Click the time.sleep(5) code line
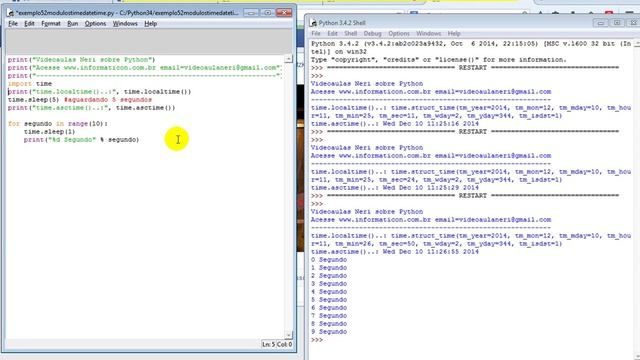This screenshot has width=640, height=360. 80,100
